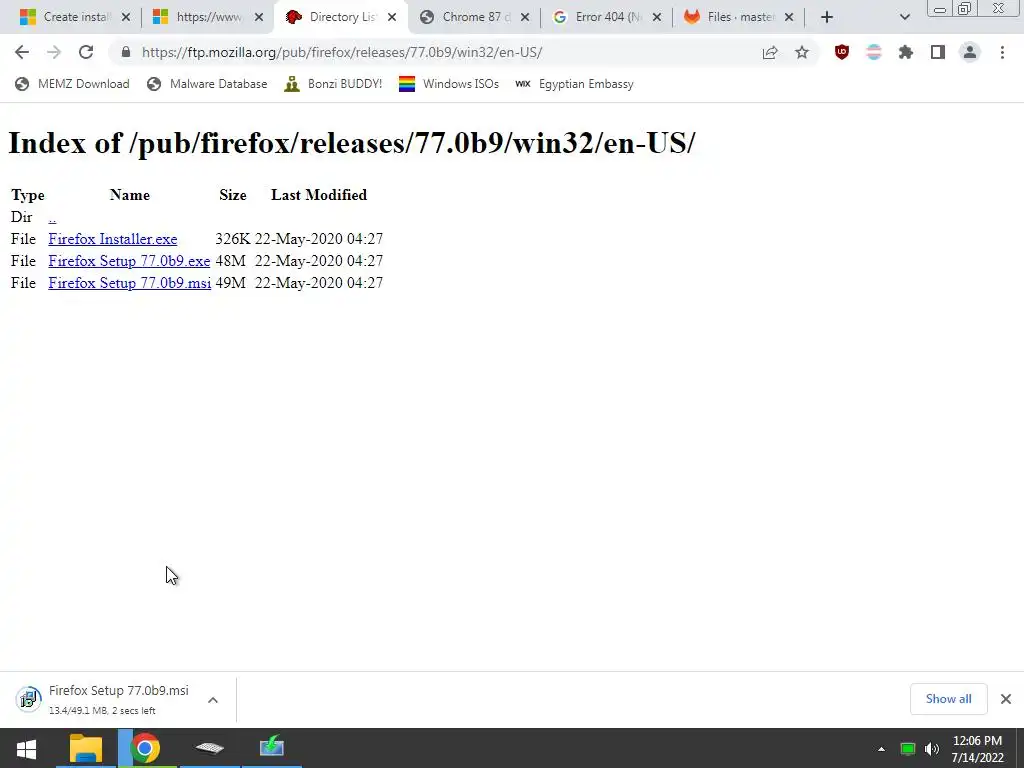The width and height of the screenshot is (1024, 768).
Task: Open the pink-blue striped extension icon
Action: pyautogui.click(x=874, y=52)
